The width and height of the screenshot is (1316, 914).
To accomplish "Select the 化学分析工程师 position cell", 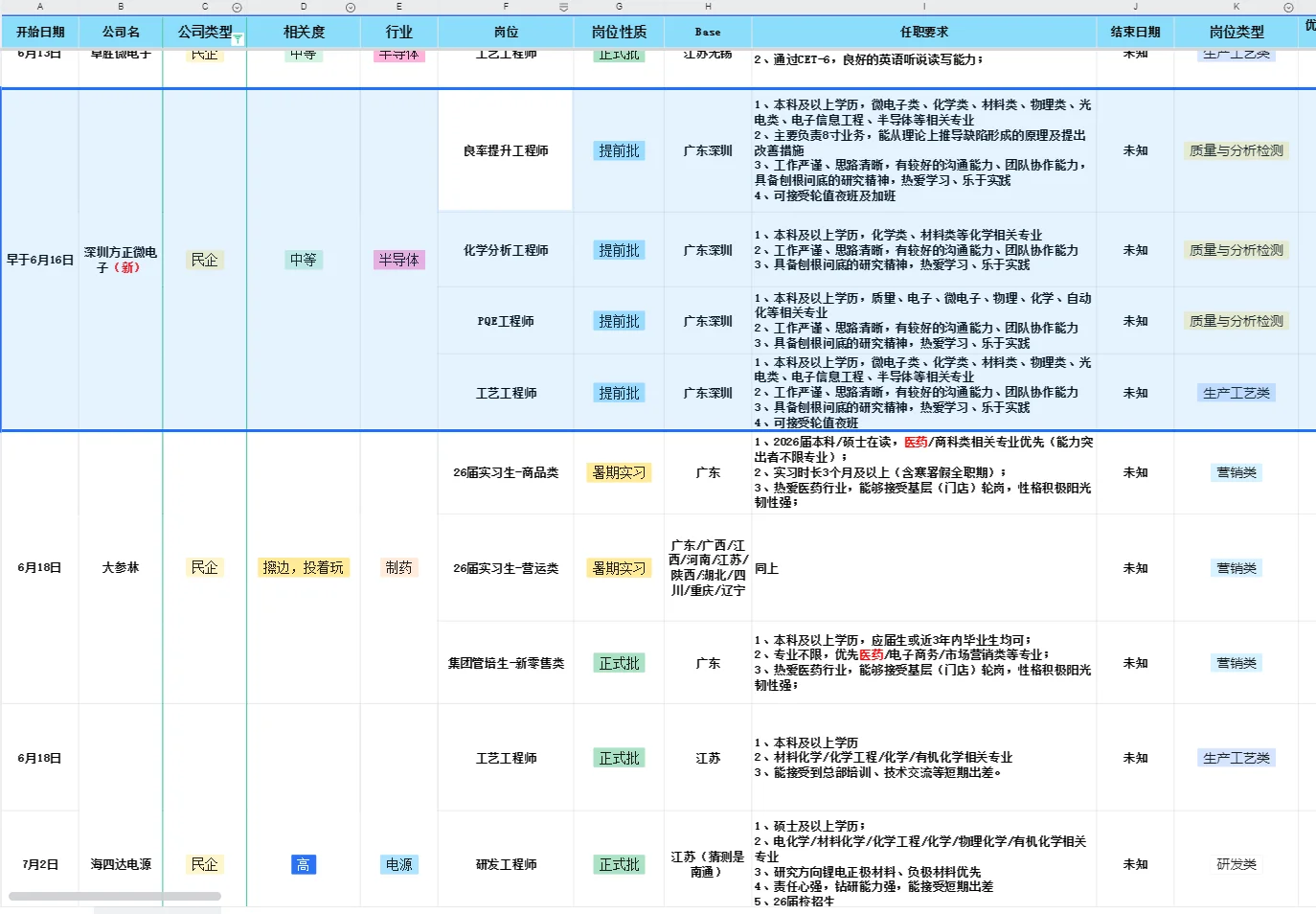I will 506,250.
